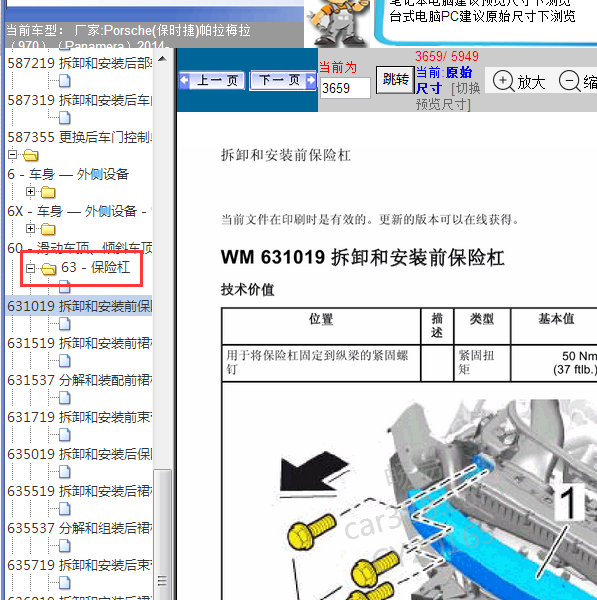
Task: Click document icon under 631019 entry
Action: click(65, 324)
